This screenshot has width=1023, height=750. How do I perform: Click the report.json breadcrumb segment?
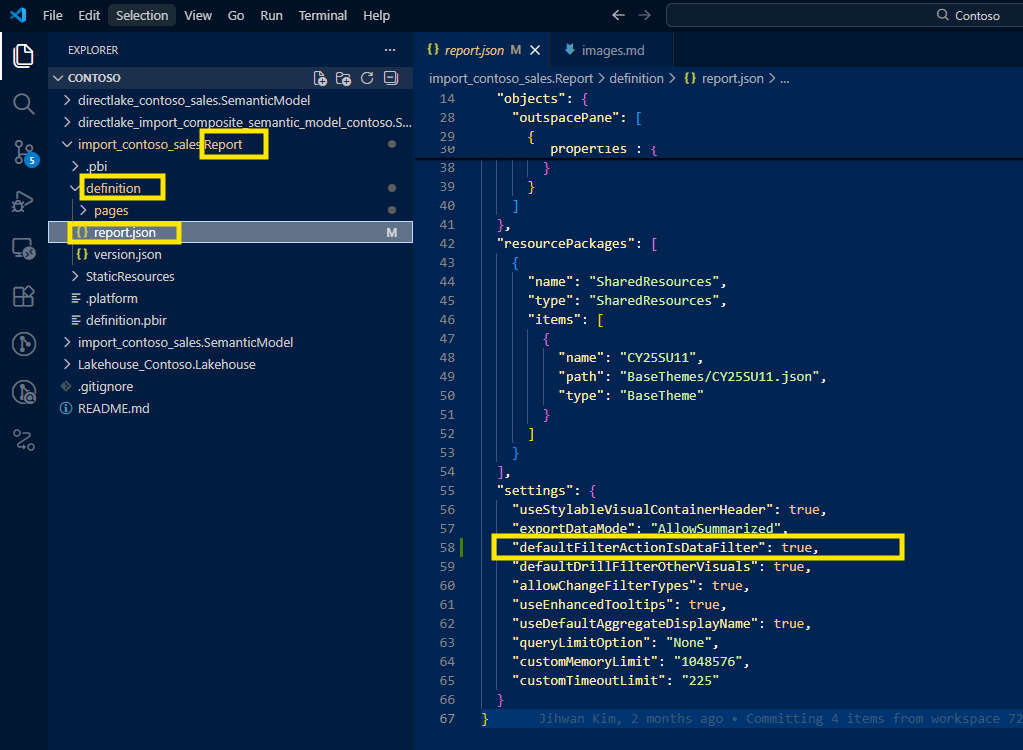pyautogui.click(x=723, y=79)
